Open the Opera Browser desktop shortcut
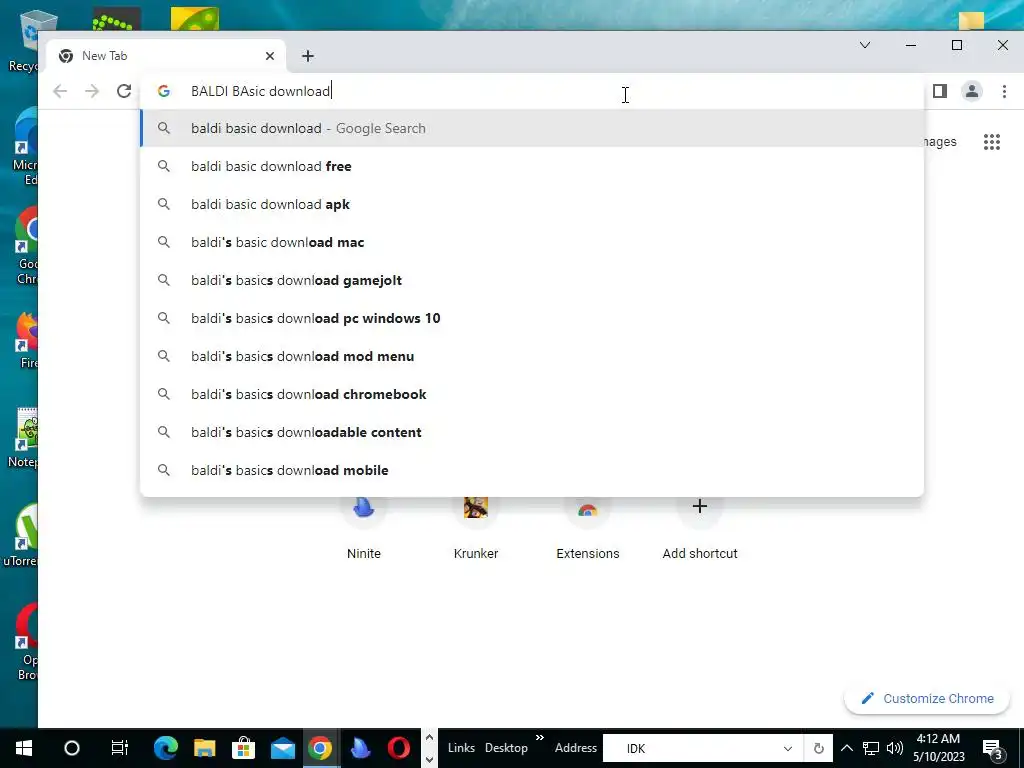 (x=26, y=641)
